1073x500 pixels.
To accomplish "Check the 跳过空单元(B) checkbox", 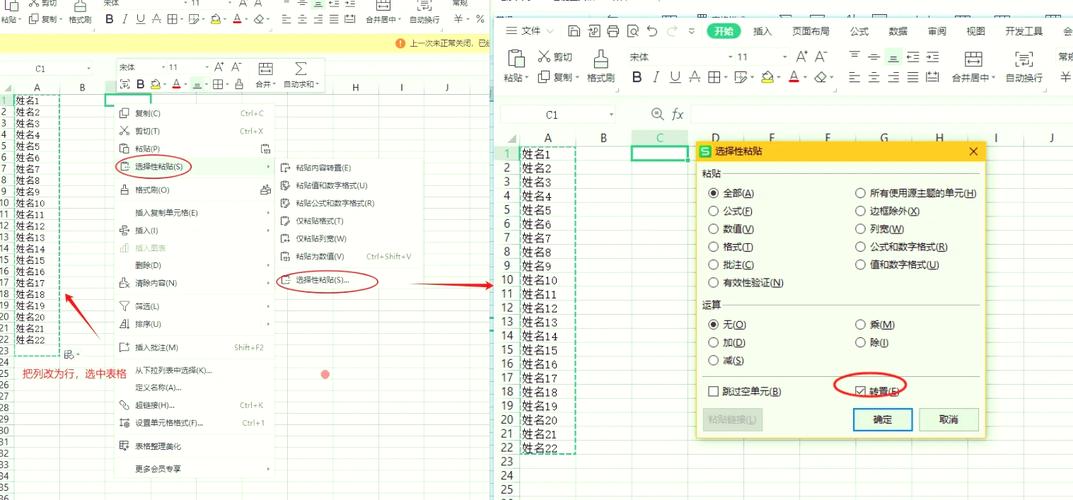I will coord(714,391).
